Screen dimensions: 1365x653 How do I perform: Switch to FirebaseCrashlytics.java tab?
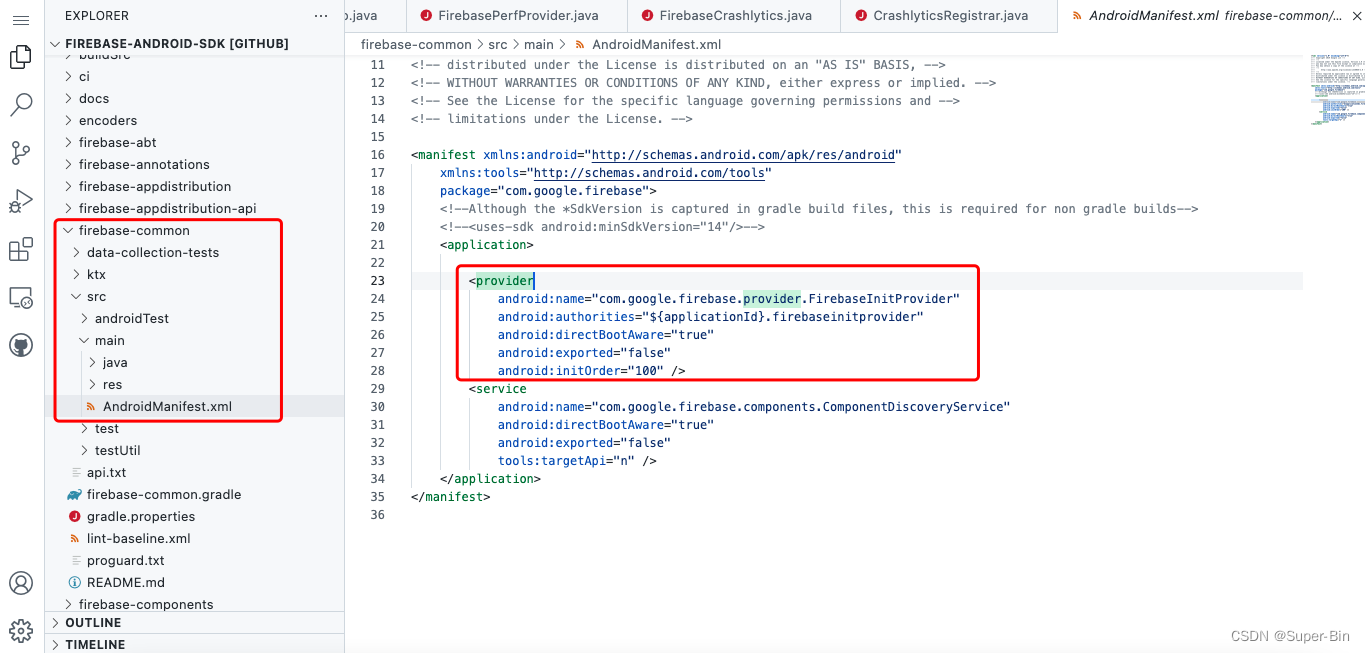coord(735,16)
